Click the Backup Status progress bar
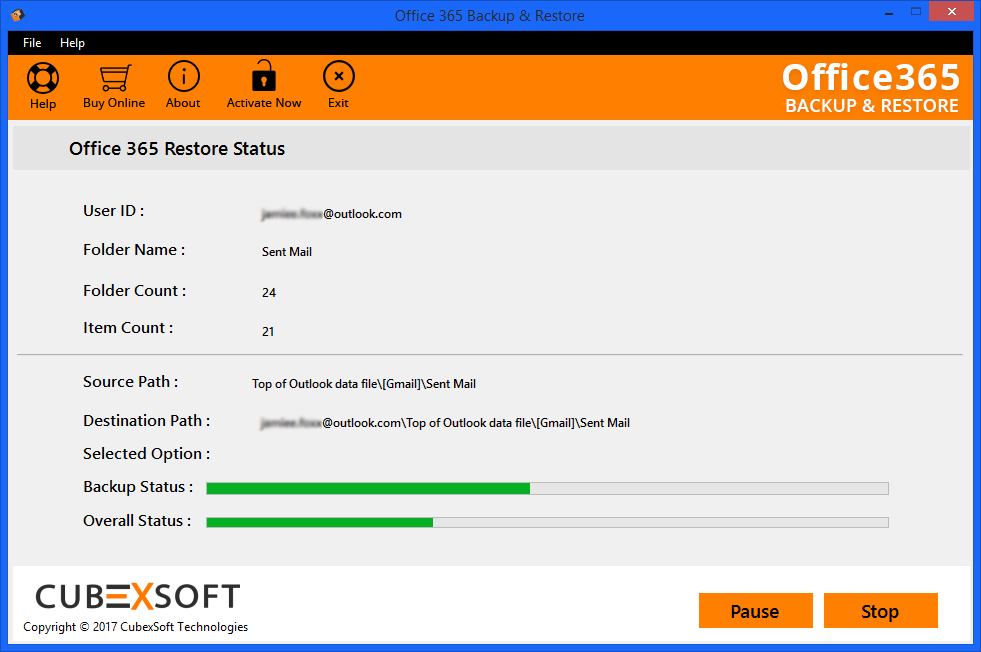The image size is (981, 652). [547, 488]
